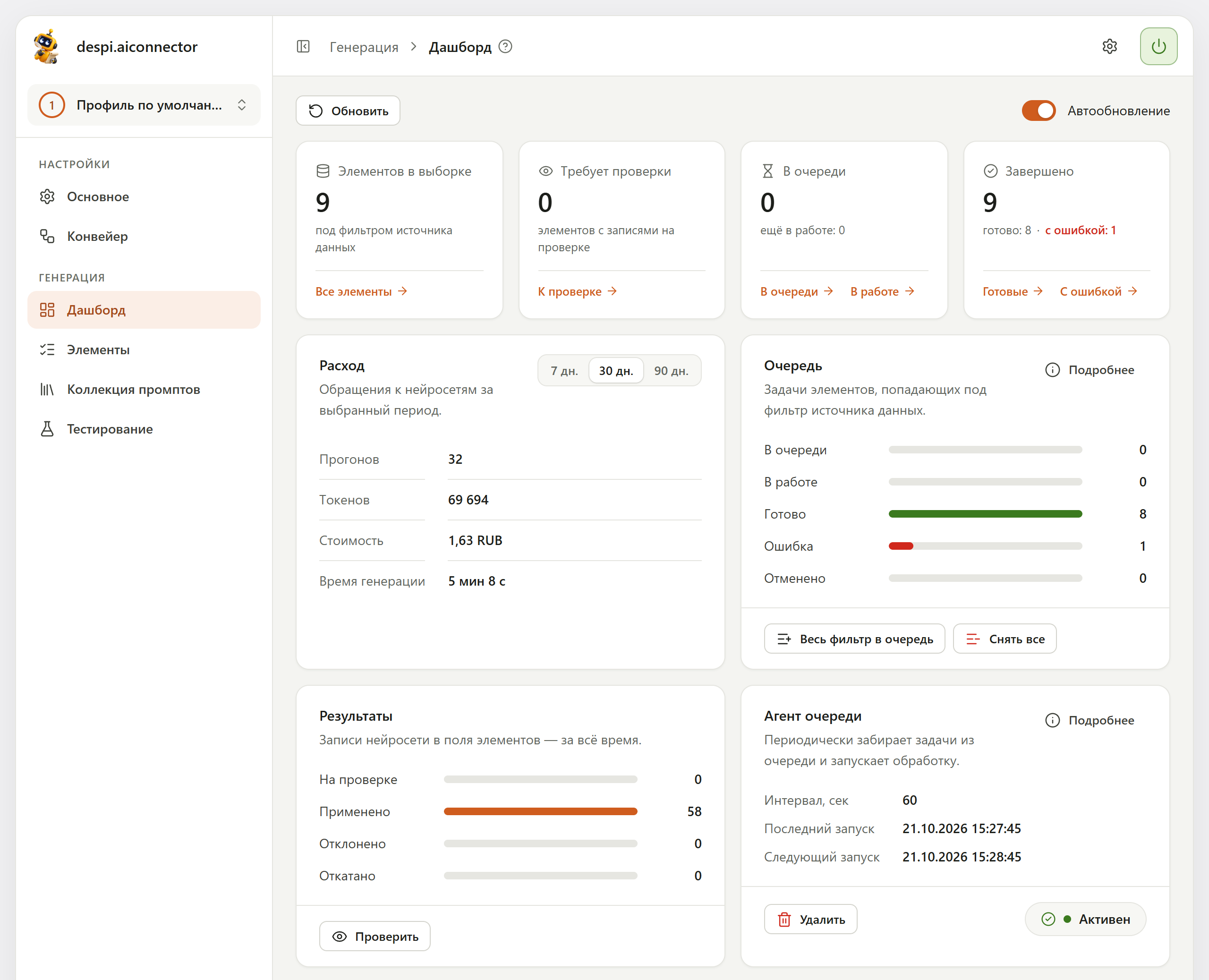Open Подробнее in Агент очереди card
The height and width of the screenshot is (980, 1209).
pos(1090,720)
